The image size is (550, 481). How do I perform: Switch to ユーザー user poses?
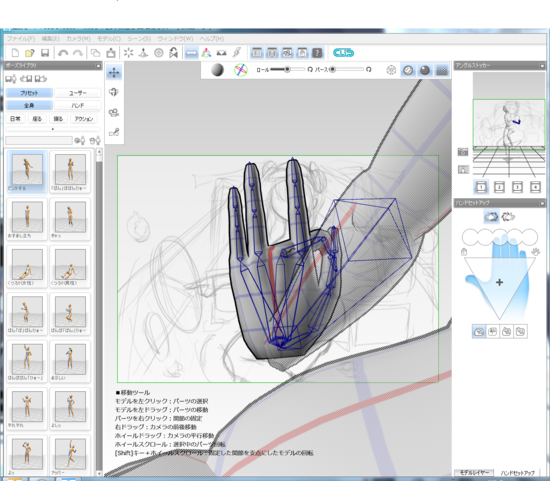78,93
